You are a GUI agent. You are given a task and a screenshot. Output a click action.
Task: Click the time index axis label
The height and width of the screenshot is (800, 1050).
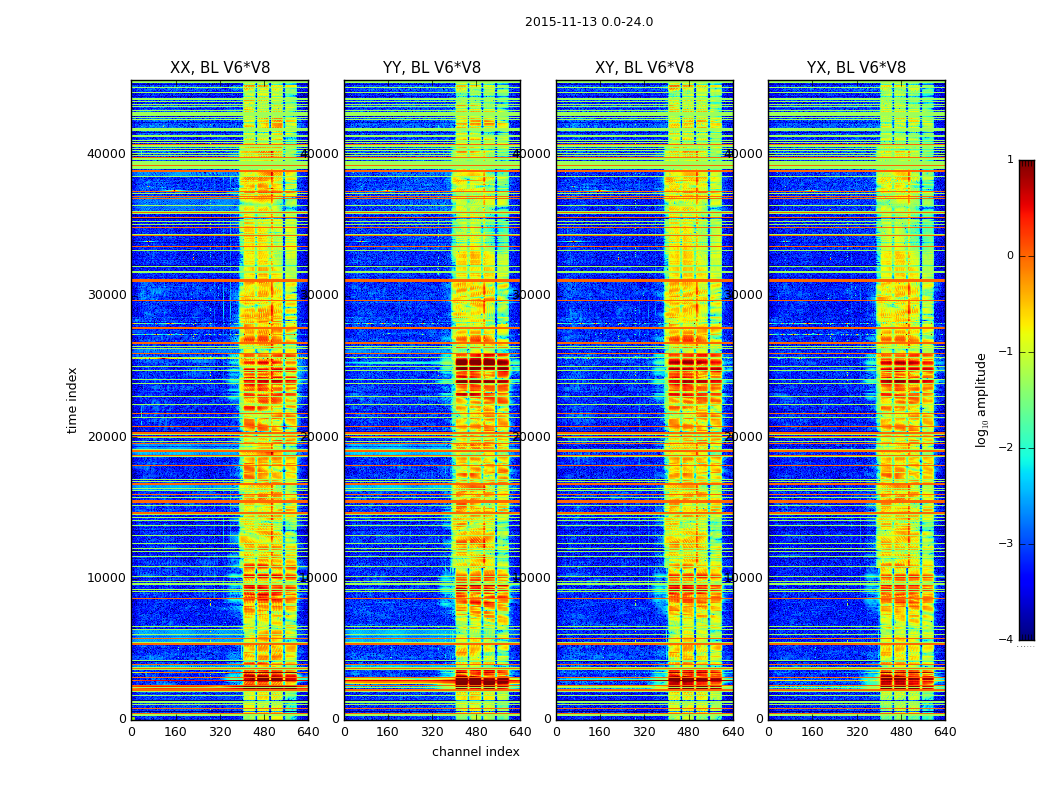pos(72,400)
